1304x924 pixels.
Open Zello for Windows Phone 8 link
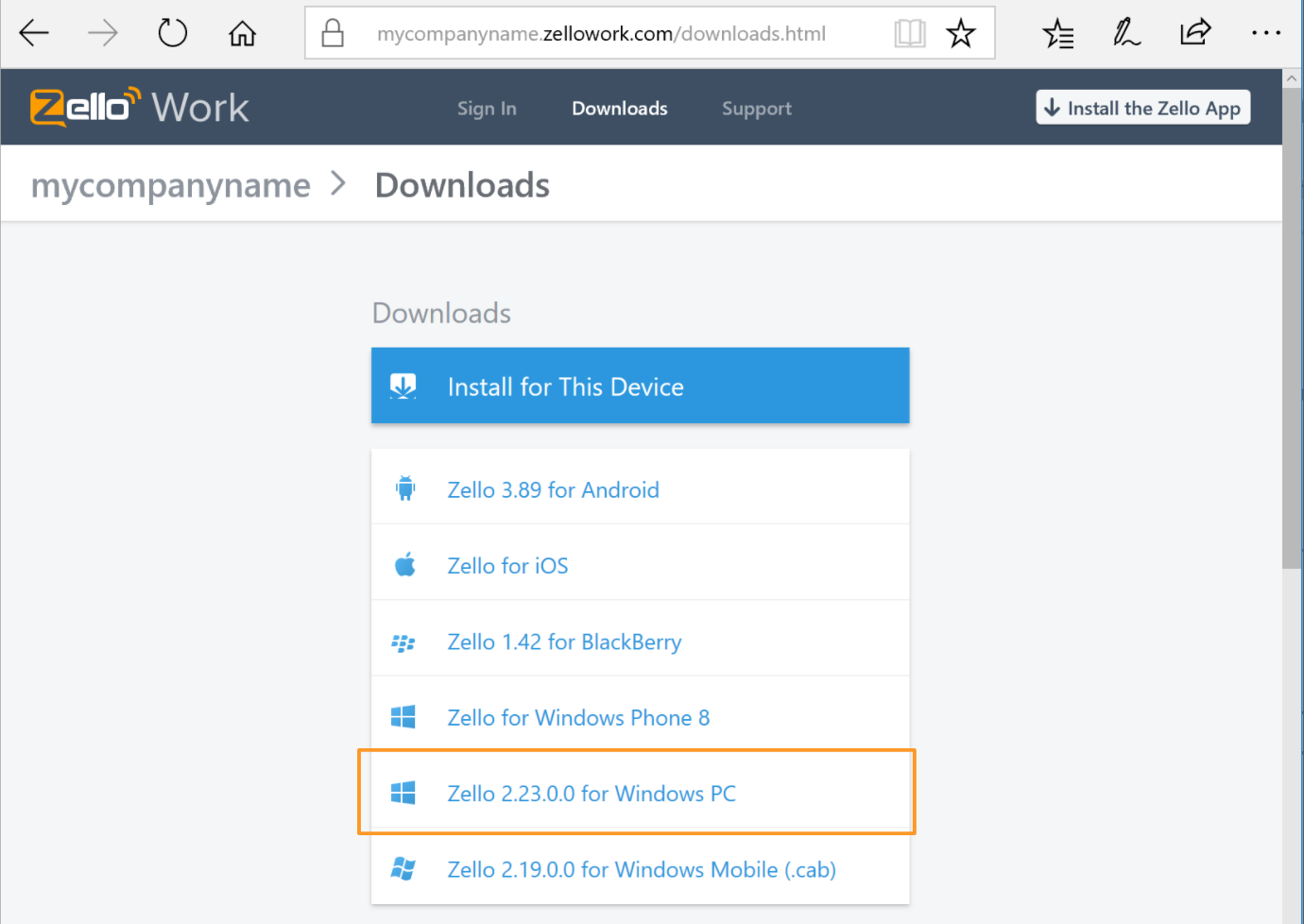tap(579, 718)
